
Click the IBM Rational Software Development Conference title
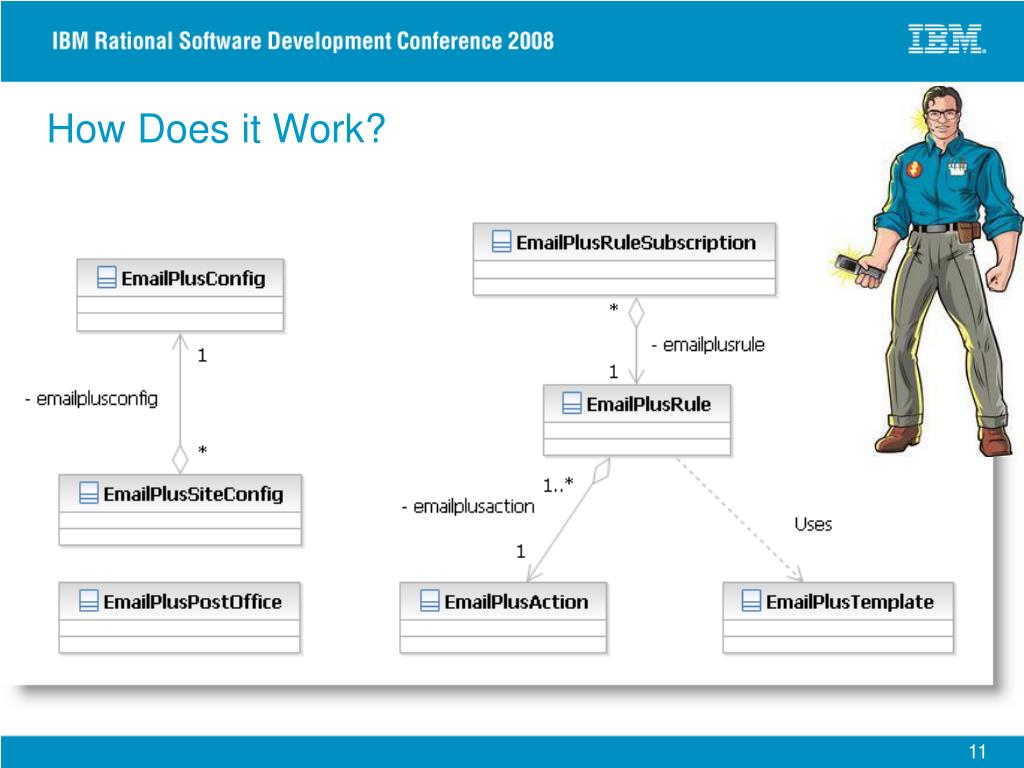click(303, 40)
